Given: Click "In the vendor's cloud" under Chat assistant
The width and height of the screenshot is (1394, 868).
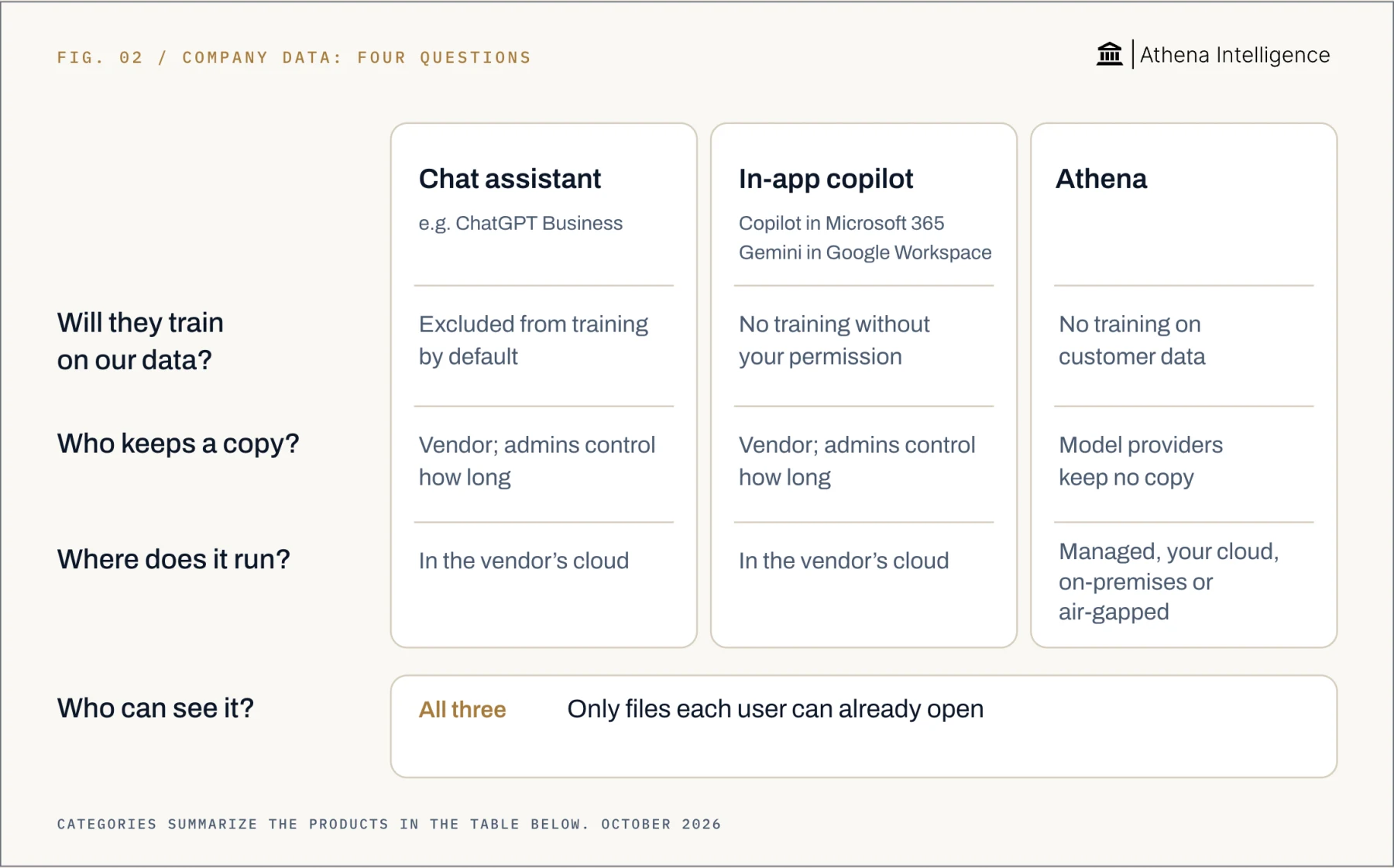Looking at the screenshot, I should tap(524, 561).
